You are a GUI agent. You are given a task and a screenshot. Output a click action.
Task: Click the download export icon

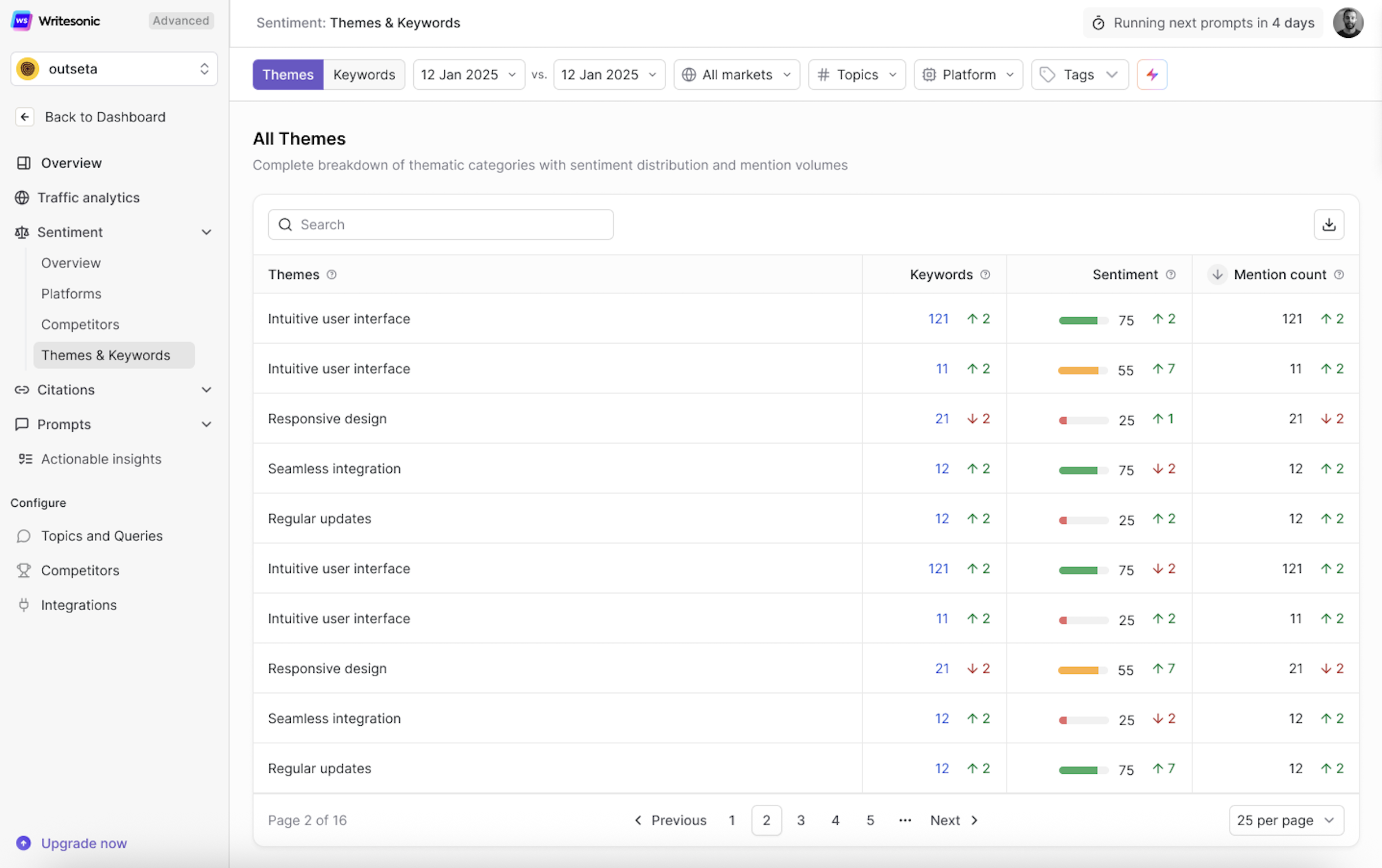pyautogui.click(x=1328, y=224)
